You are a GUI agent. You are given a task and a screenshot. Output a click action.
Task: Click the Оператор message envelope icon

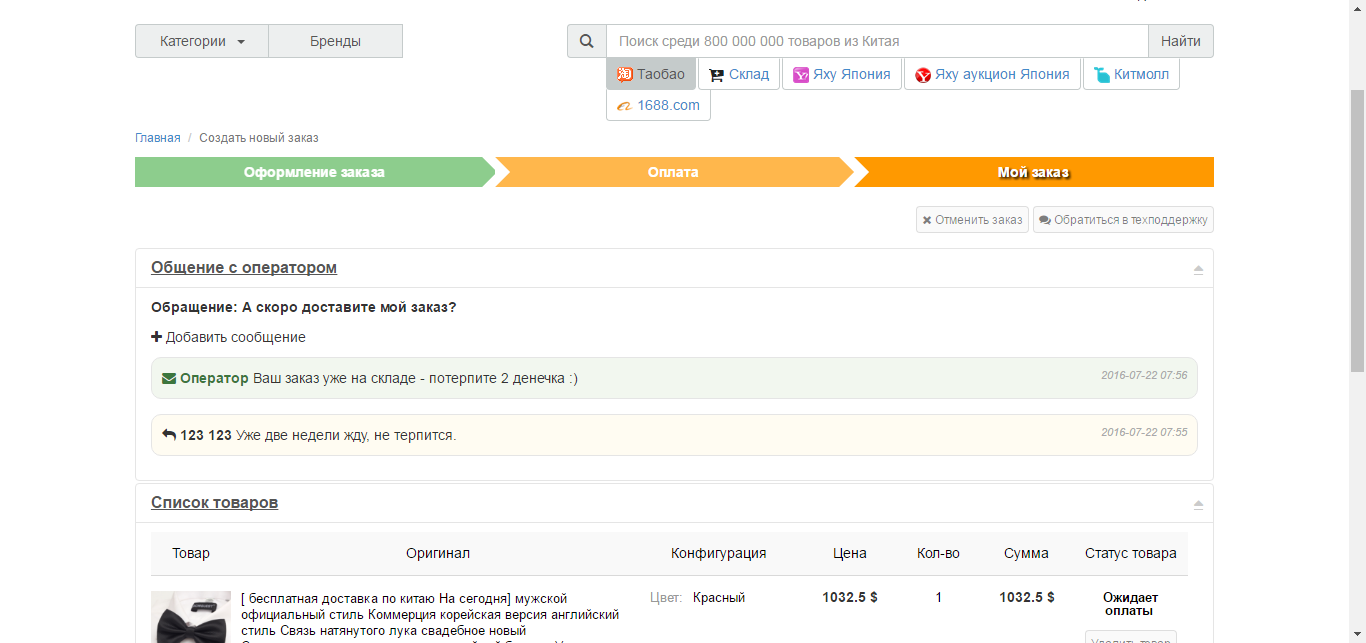[x=169, y=379]
